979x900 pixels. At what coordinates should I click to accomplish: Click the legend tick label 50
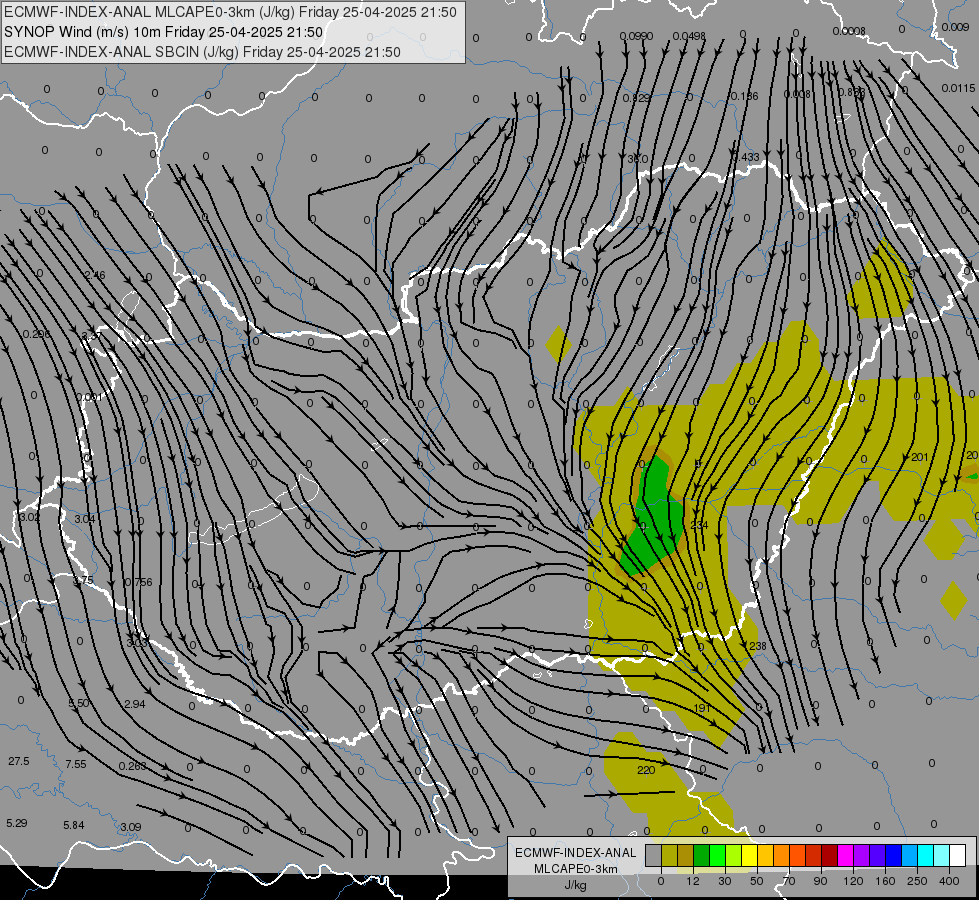coord(757,881)
